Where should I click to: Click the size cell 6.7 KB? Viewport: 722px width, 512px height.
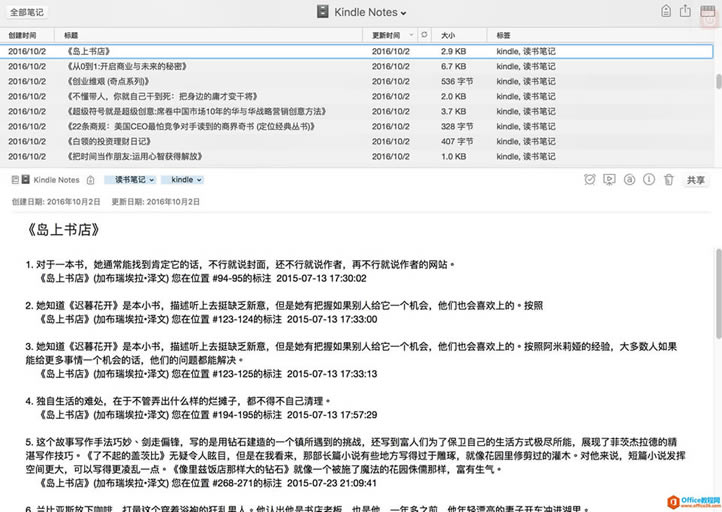pos(453,66)
